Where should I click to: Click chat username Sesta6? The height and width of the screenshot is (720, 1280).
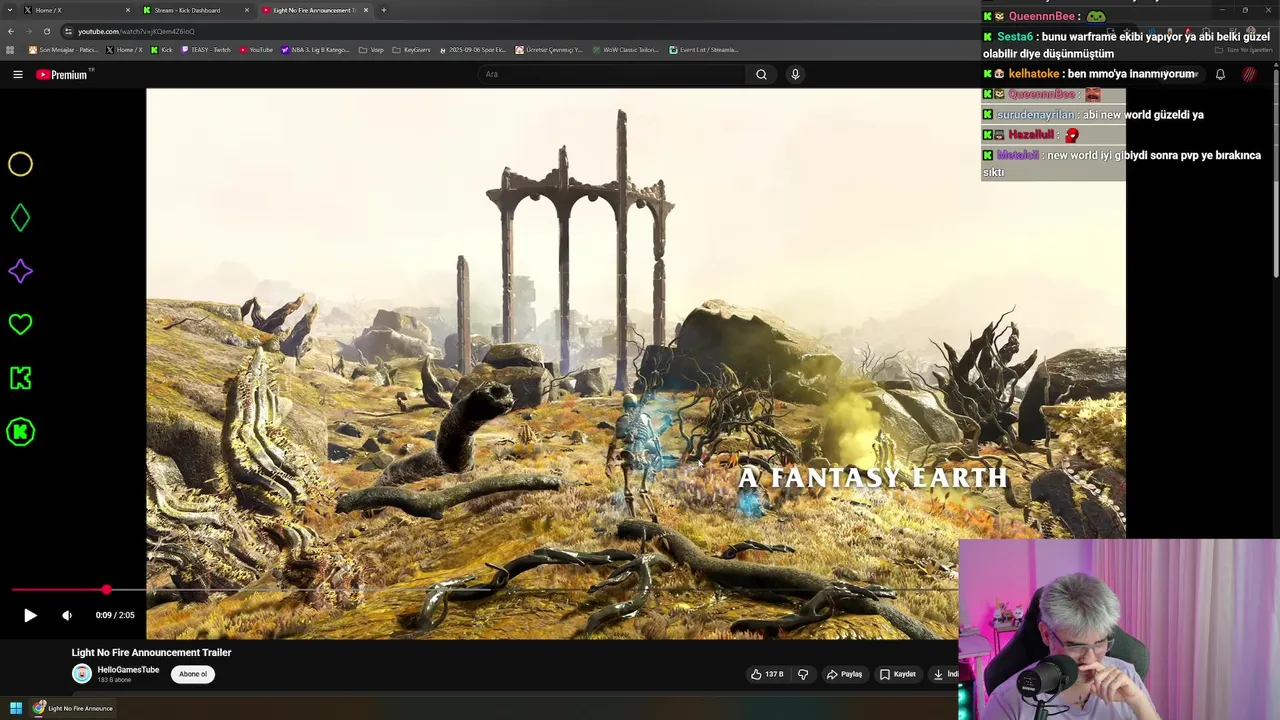point(1015,37)
